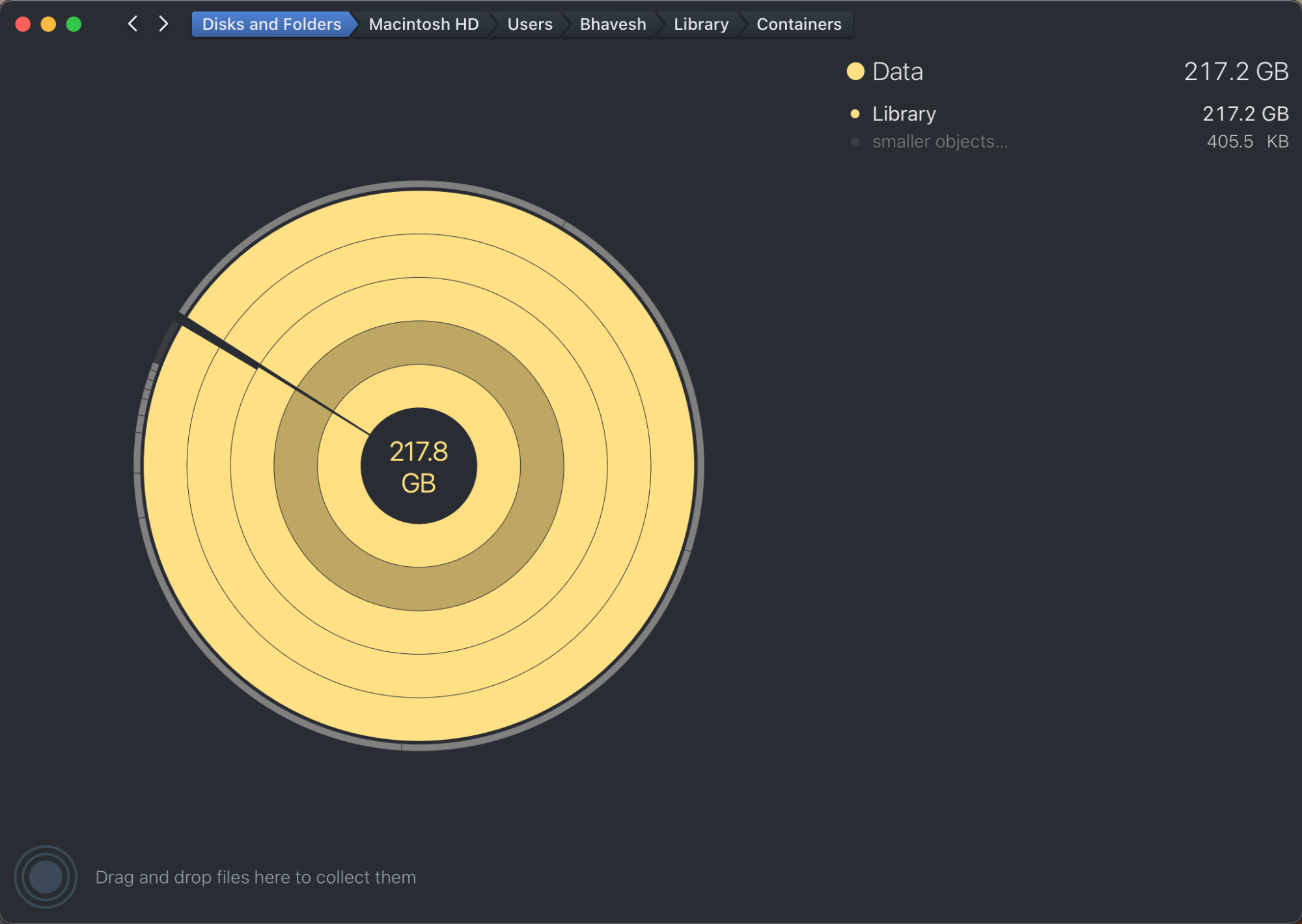Viewport: 1302px width, 924px height.
Task: Click the outermost yellow ring
Action: pyautogui.click(x=419, y=720)
